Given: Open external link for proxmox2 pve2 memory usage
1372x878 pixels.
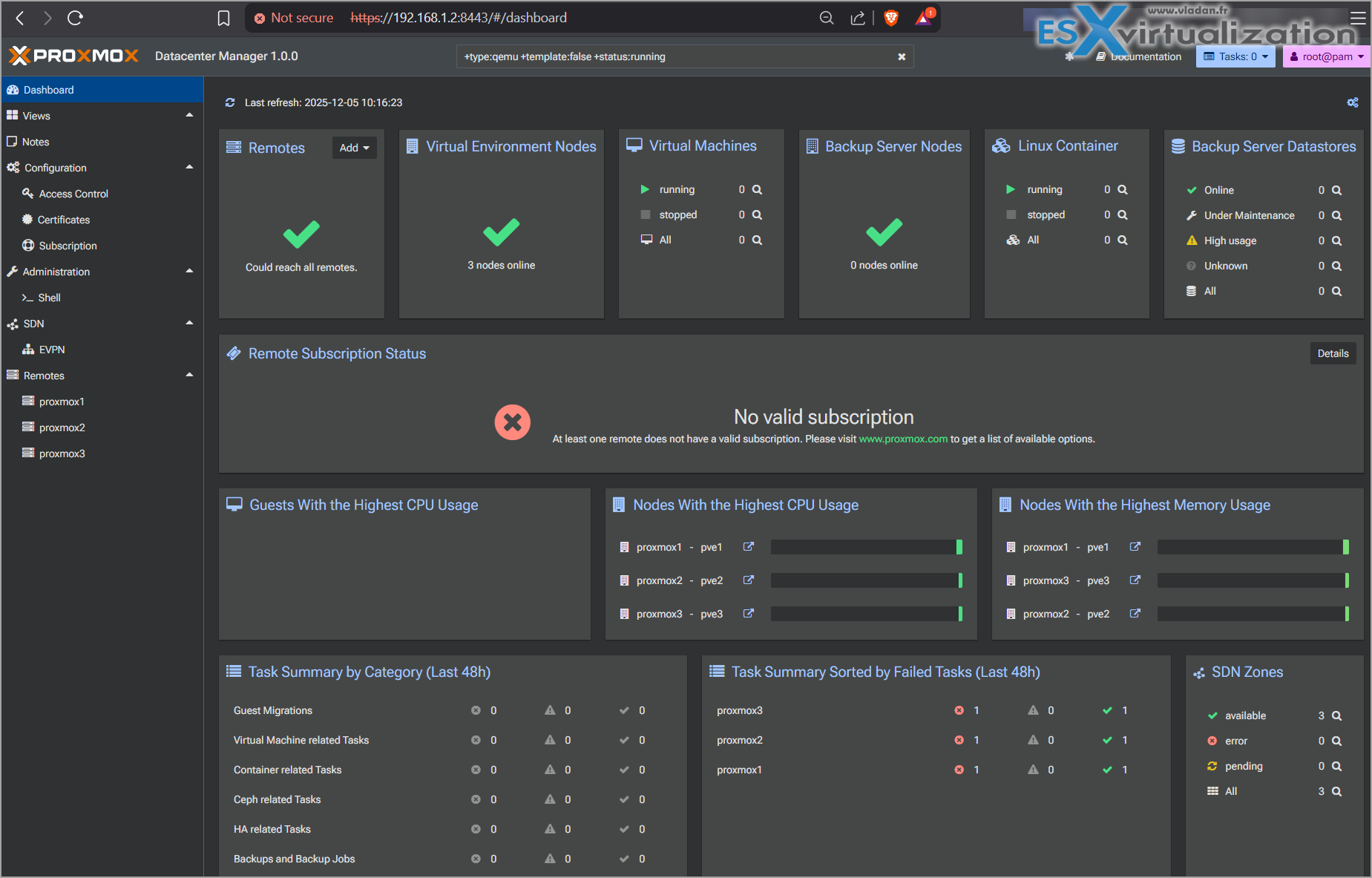Looking at the screenshot, I should pyautogui.click(x=1135, y=614).
